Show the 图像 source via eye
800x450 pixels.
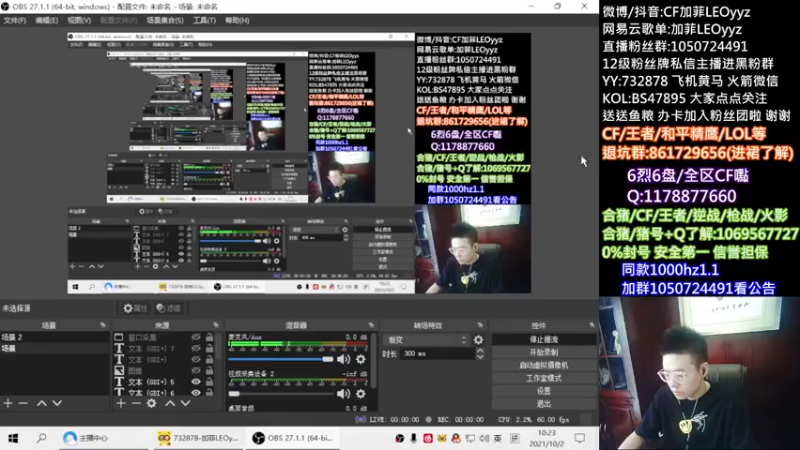pos(196,371)
